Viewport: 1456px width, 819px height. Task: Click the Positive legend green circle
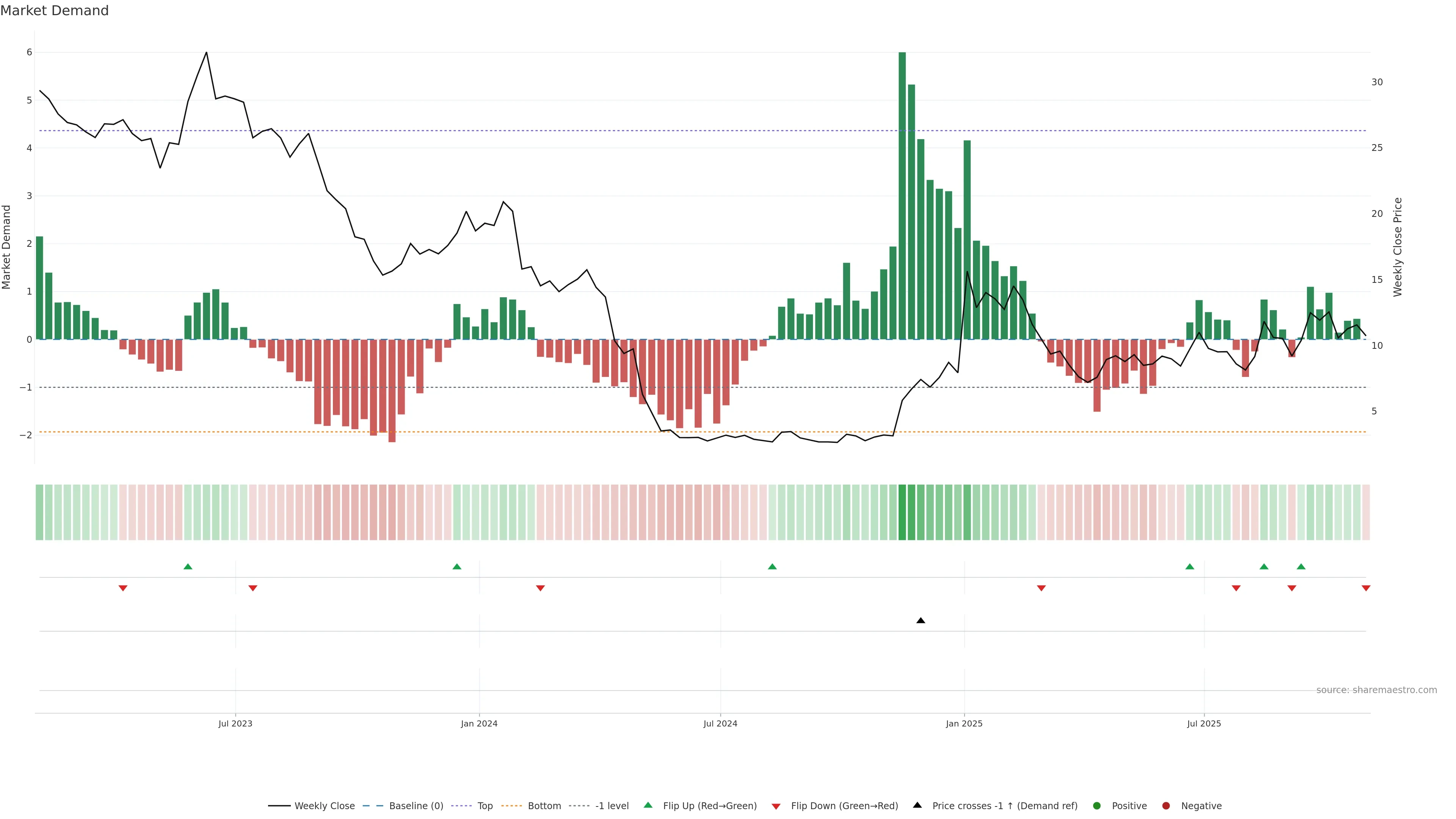1097,805
